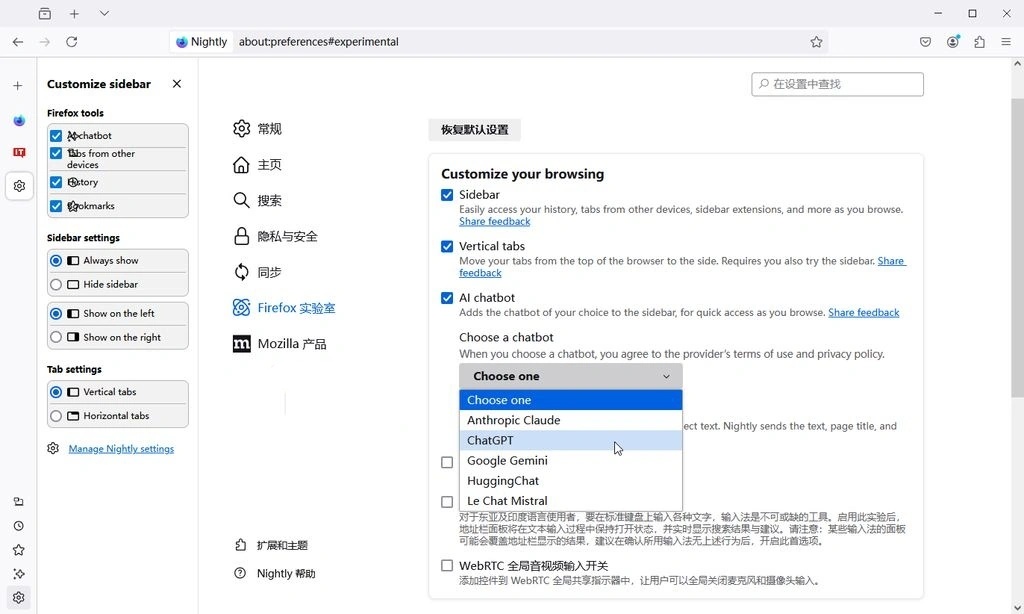Select Show on the right
The width and height of the screenshot is (1024, 614).
pyautogui.click(x=56, y=338)
